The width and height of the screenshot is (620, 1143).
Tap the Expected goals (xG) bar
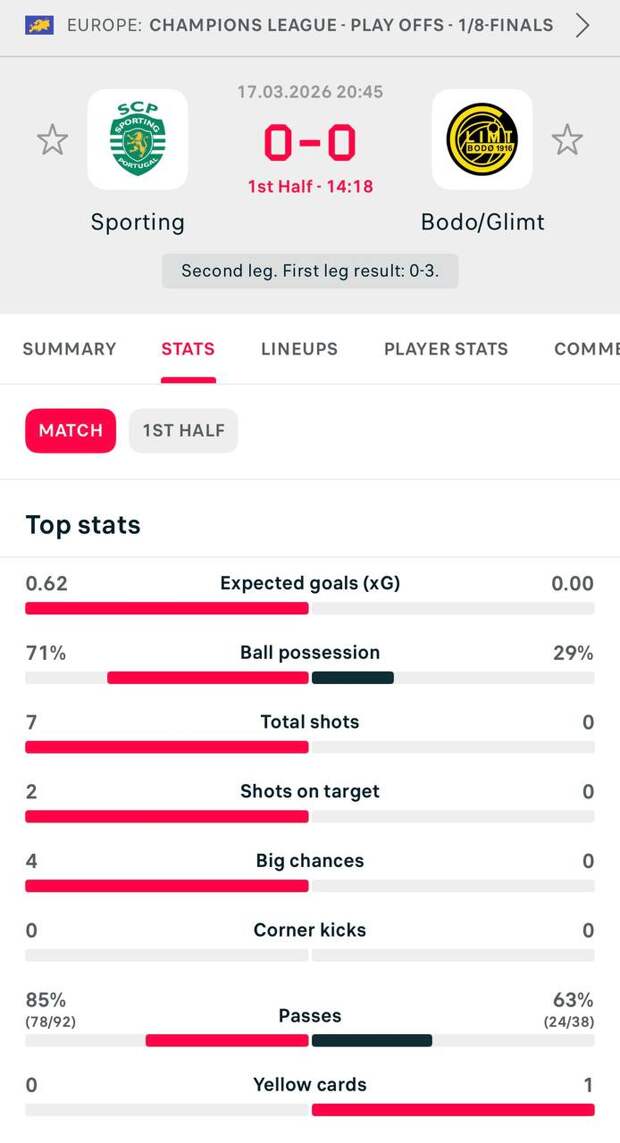click(310, 608)
